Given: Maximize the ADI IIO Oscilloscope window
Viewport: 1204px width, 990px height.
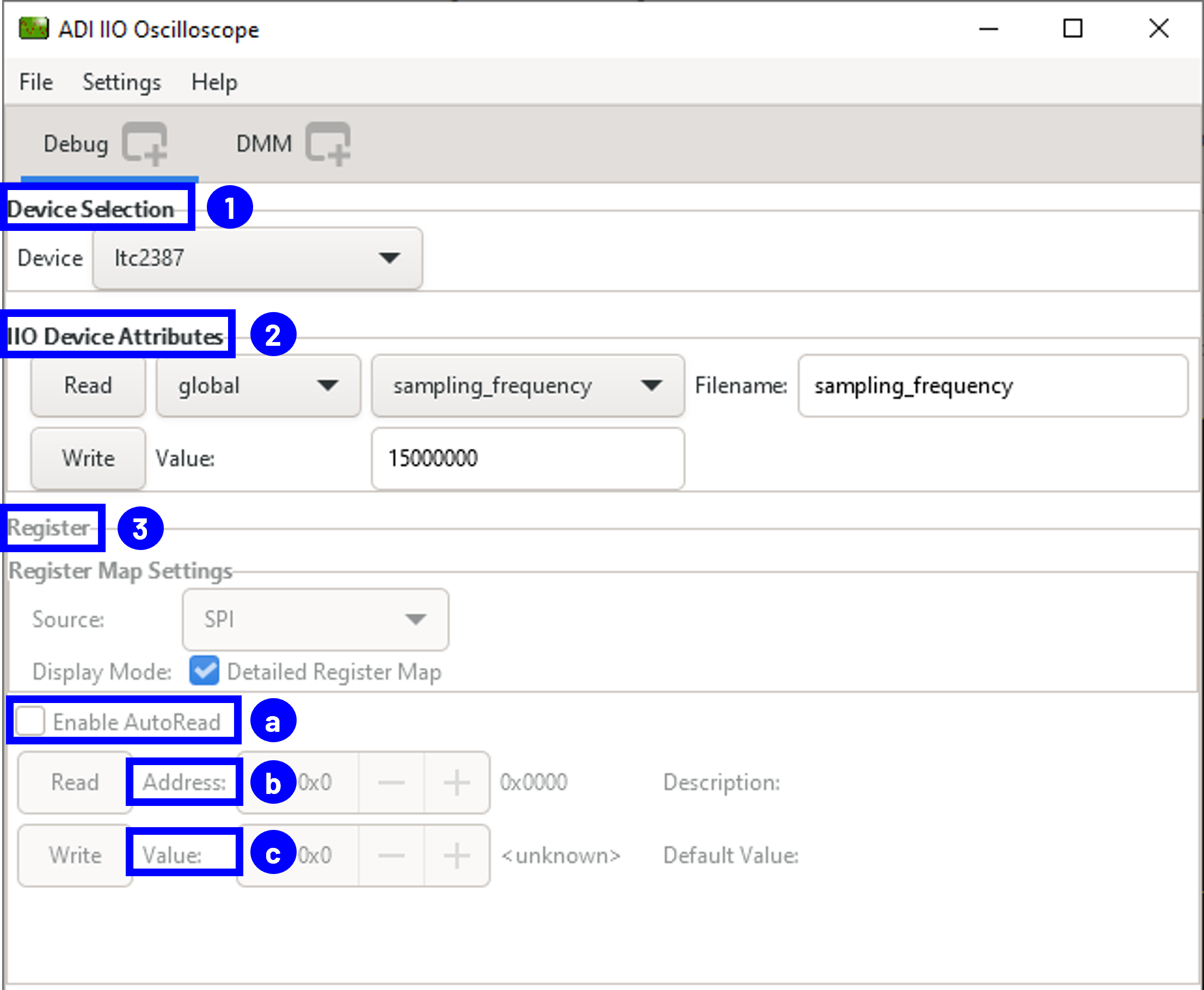Looking at the screenshot, I should 1073,28.
